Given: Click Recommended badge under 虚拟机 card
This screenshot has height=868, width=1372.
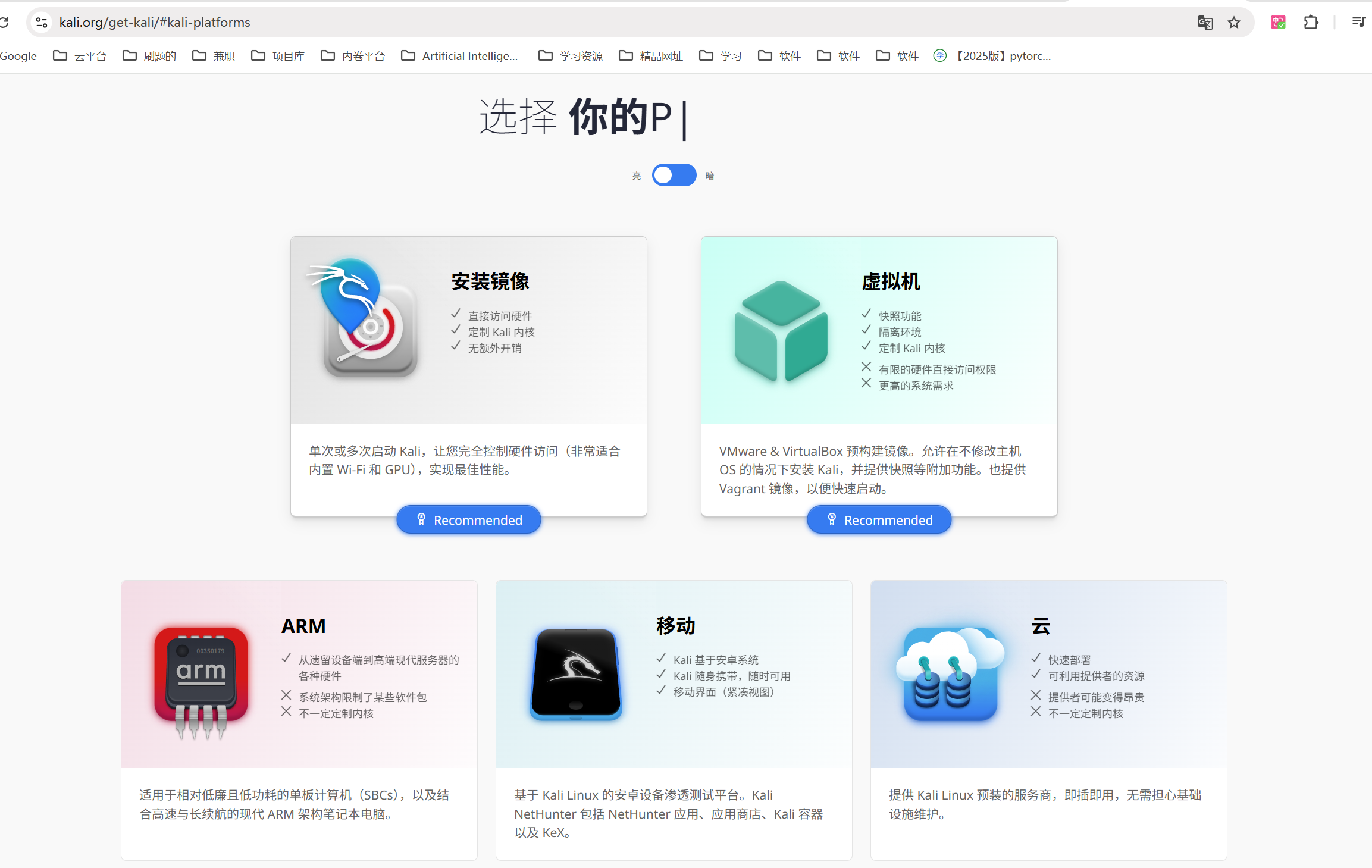Looking at the screenshot, I should click(x=879, y=520).
